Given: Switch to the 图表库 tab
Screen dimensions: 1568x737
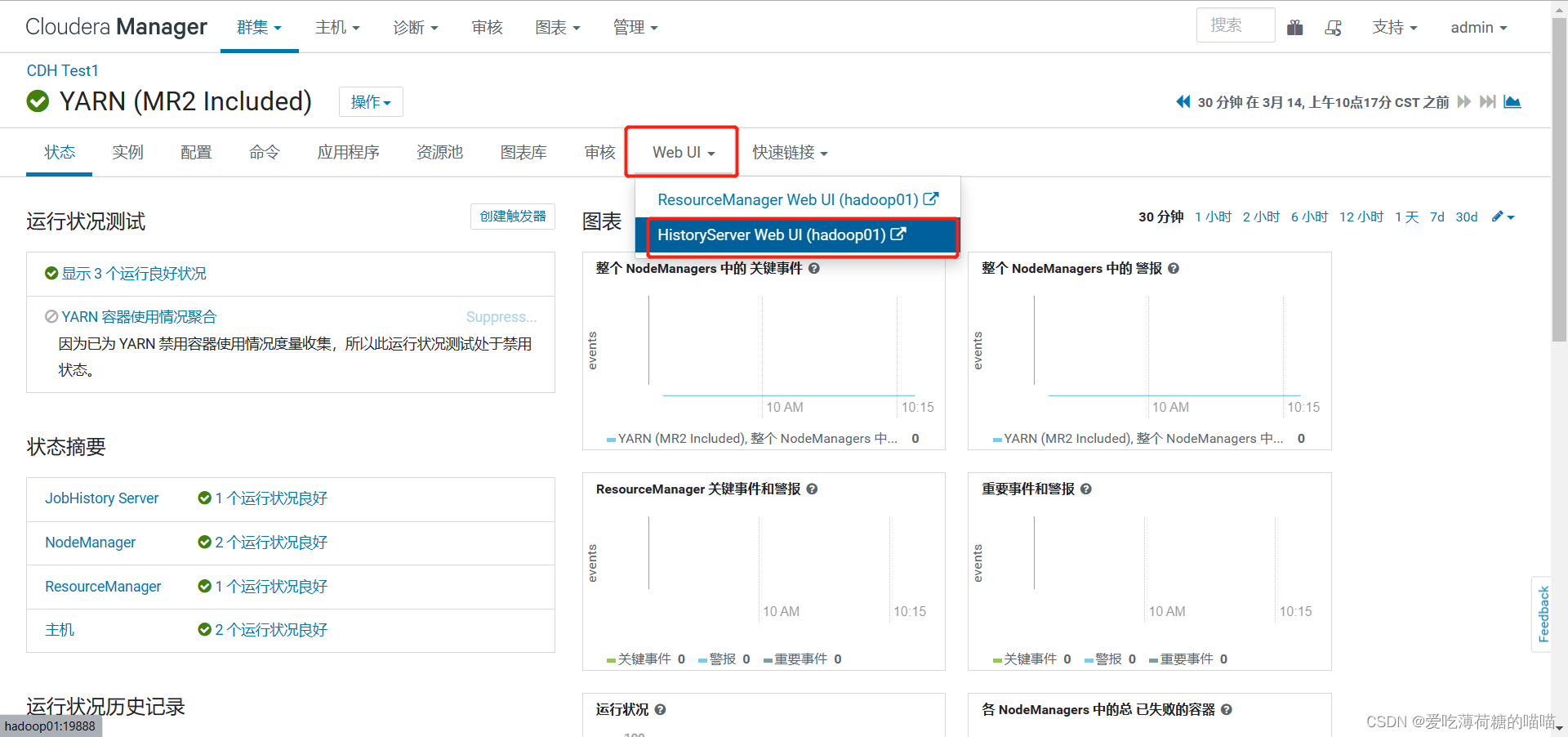Looking at the screenshot, I should coord(523,152).
